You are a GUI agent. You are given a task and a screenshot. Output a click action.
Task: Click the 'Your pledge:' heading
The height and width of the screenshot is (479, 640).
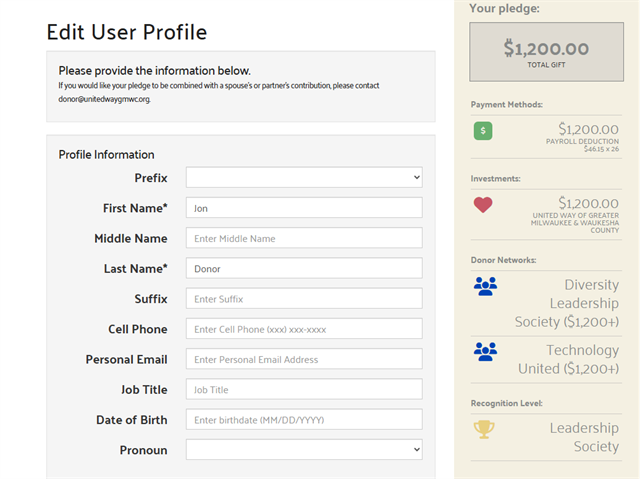[504, 8]
